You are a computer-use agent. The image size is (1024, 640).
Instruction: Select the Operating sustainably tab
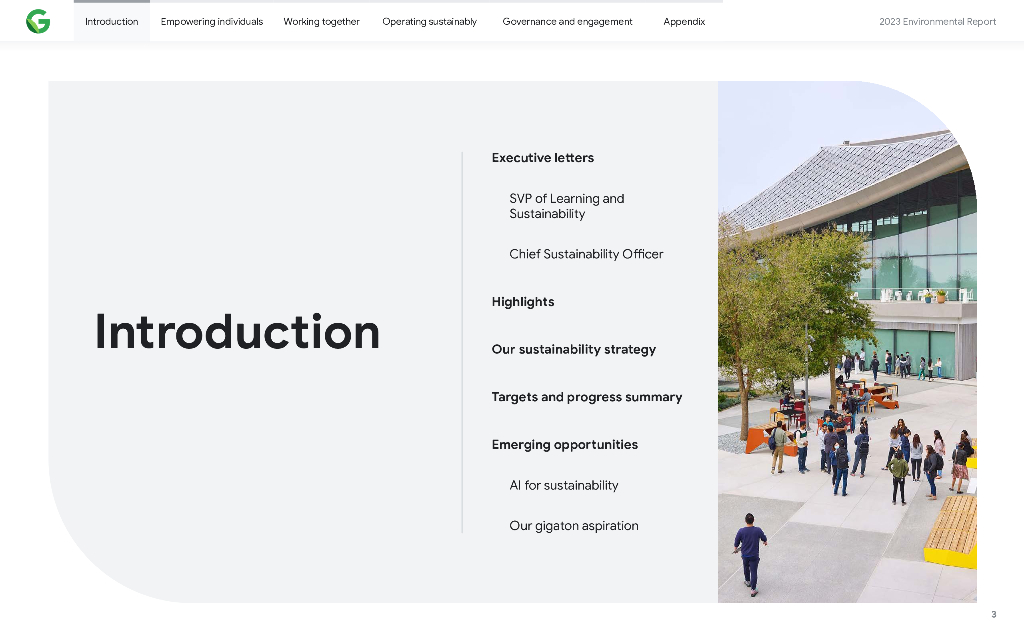click(x=429, y=22)
